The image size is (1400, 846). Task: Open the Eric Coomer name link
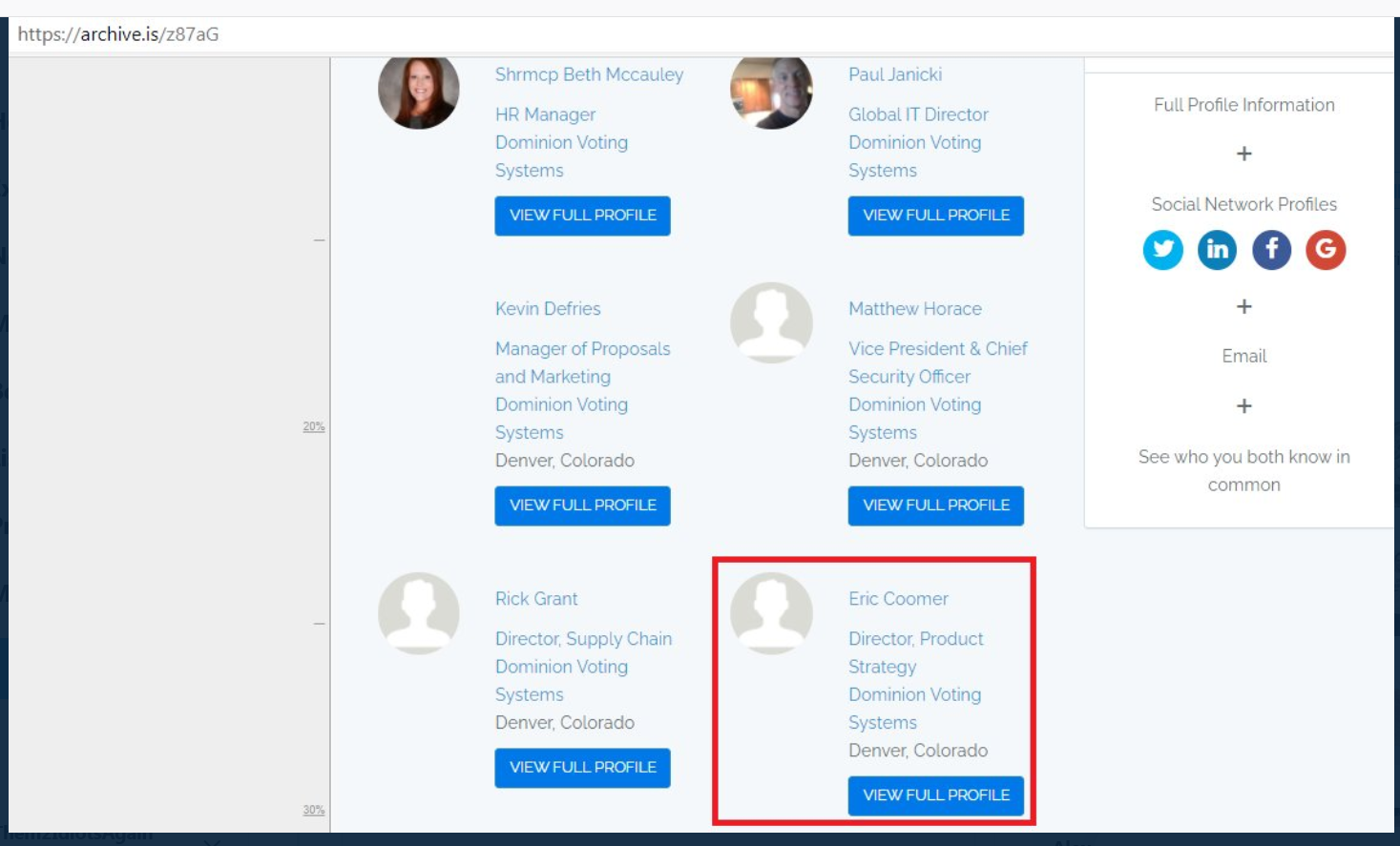pyautogui.click(x=898, y=599)
